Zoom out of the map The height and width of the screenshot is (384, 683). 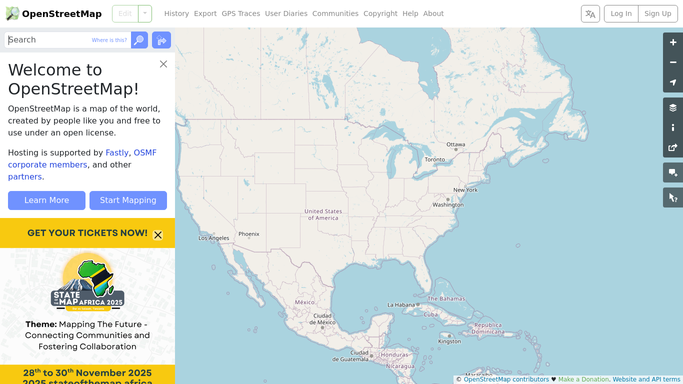click(x=673, y=62)
